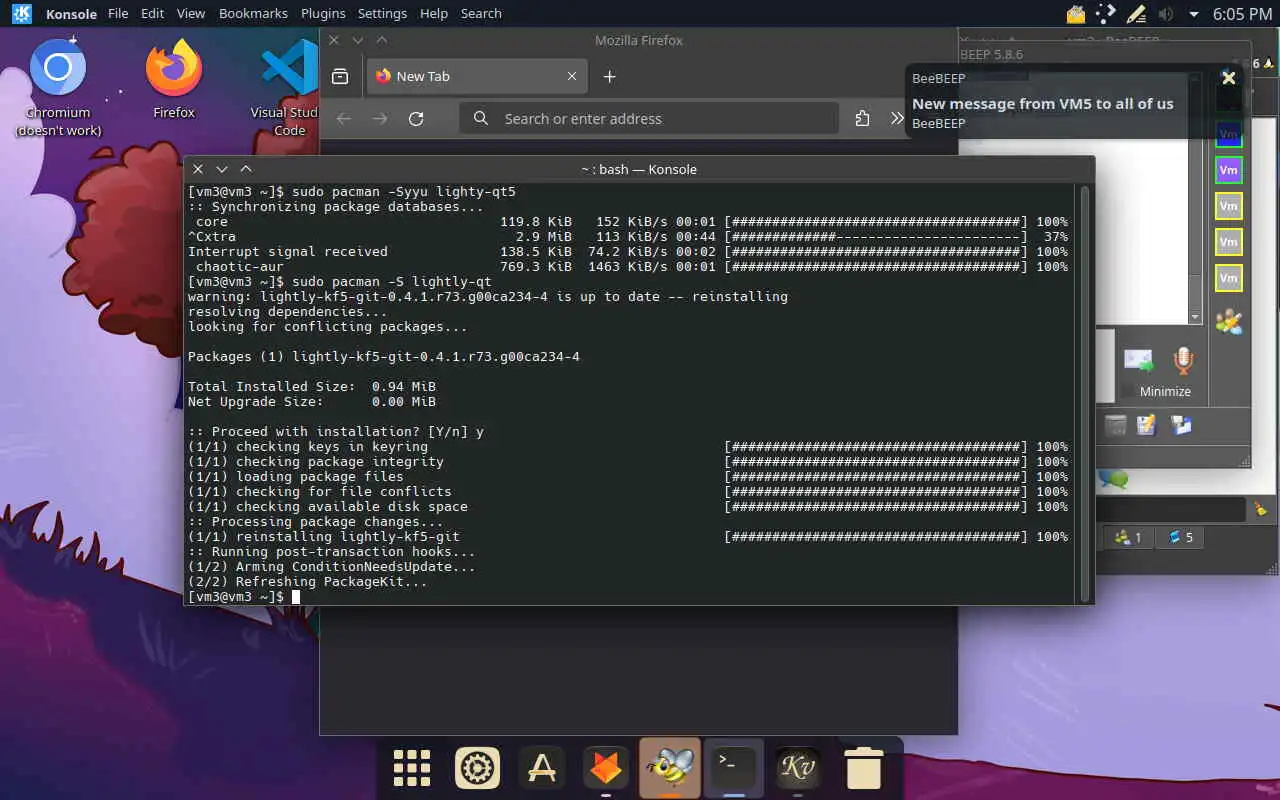Click BeeBEEP's calendar-style toolbar icon
This screenshot has width=1280, height=800.
pos(1115,425)
